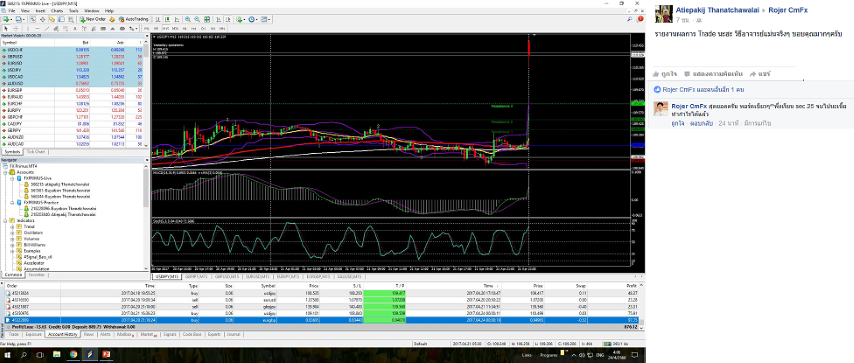Set timeframe to M30
This screenshot has width=854, height=363.
pyautogui.click(x=175, y=28)
